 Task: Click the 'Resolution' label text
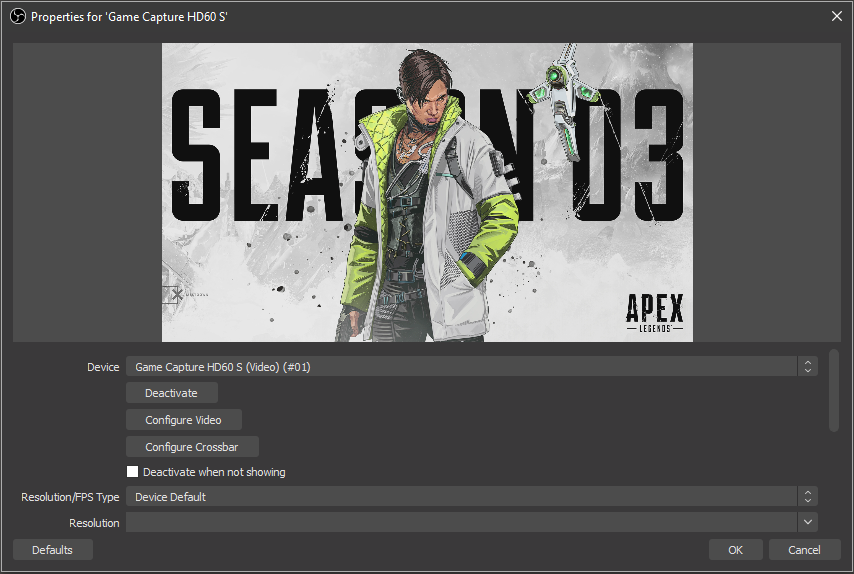(x=94, y=523)
